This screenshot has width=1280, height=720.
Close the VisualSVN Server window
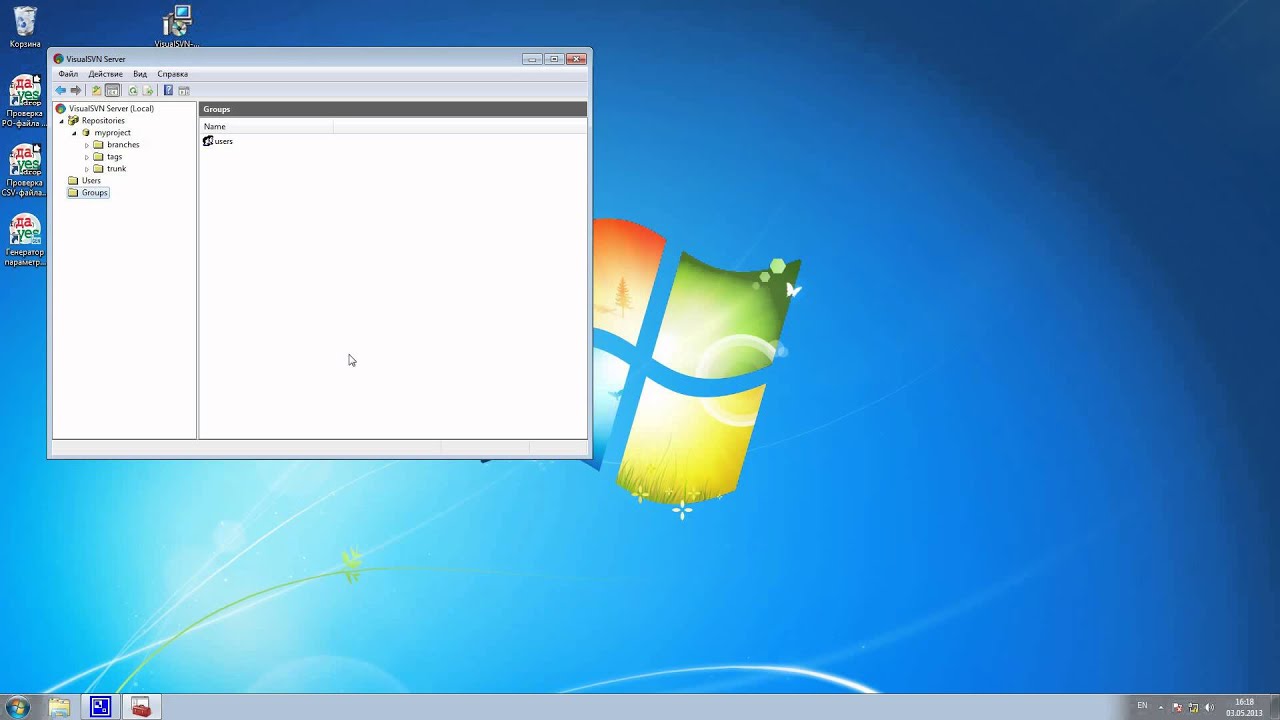coord(576,59)
